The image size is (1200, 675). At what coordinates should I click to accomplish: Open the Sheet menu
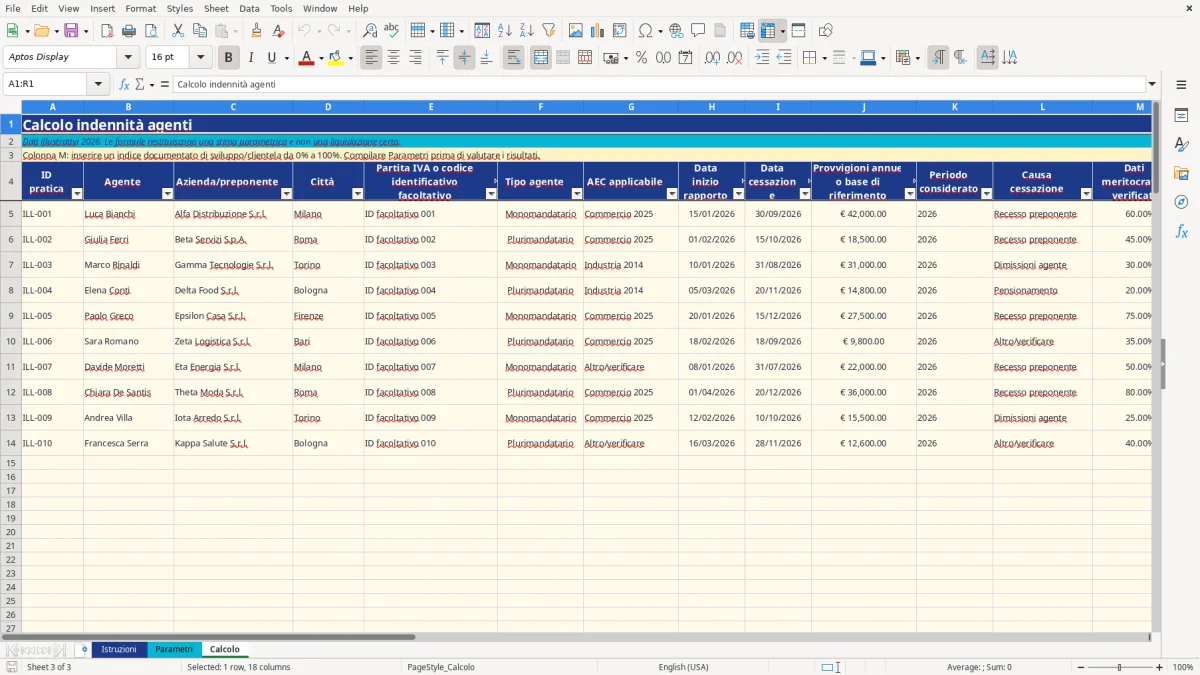click(216, 8)
